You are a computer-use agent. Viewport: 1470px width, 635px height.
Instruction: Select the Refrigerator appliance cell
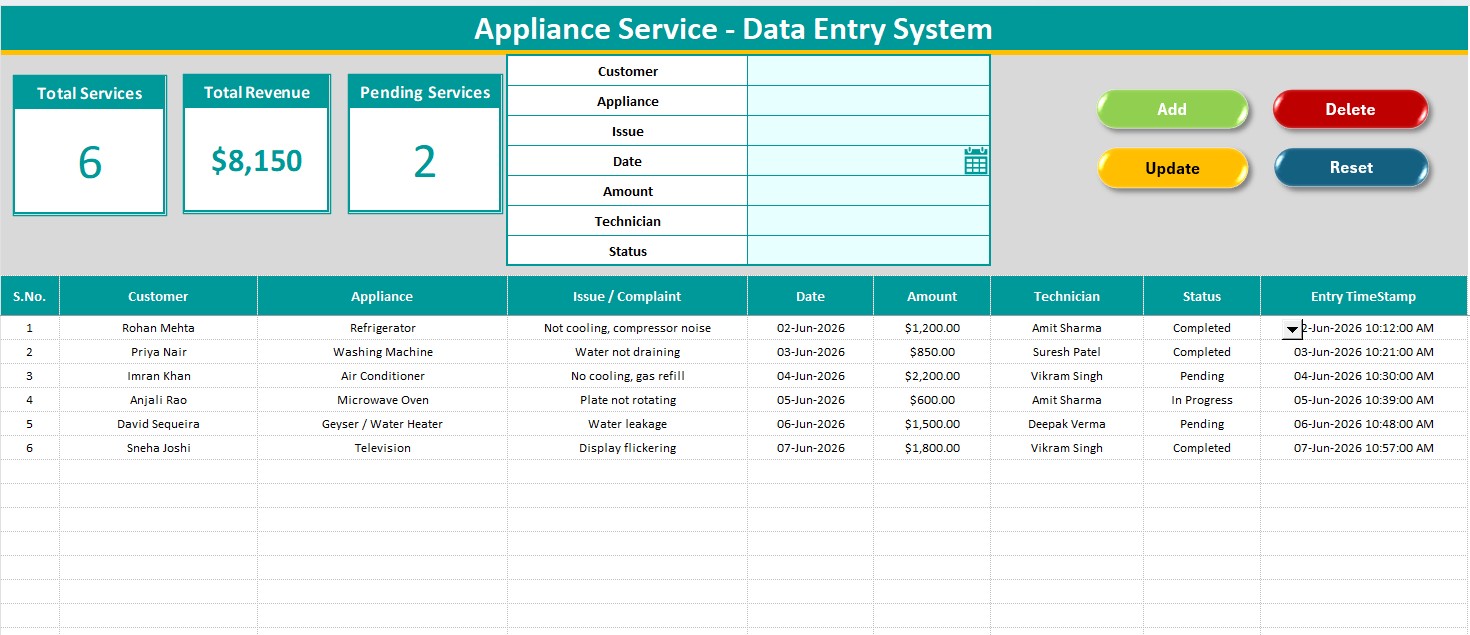pos(382,328)
